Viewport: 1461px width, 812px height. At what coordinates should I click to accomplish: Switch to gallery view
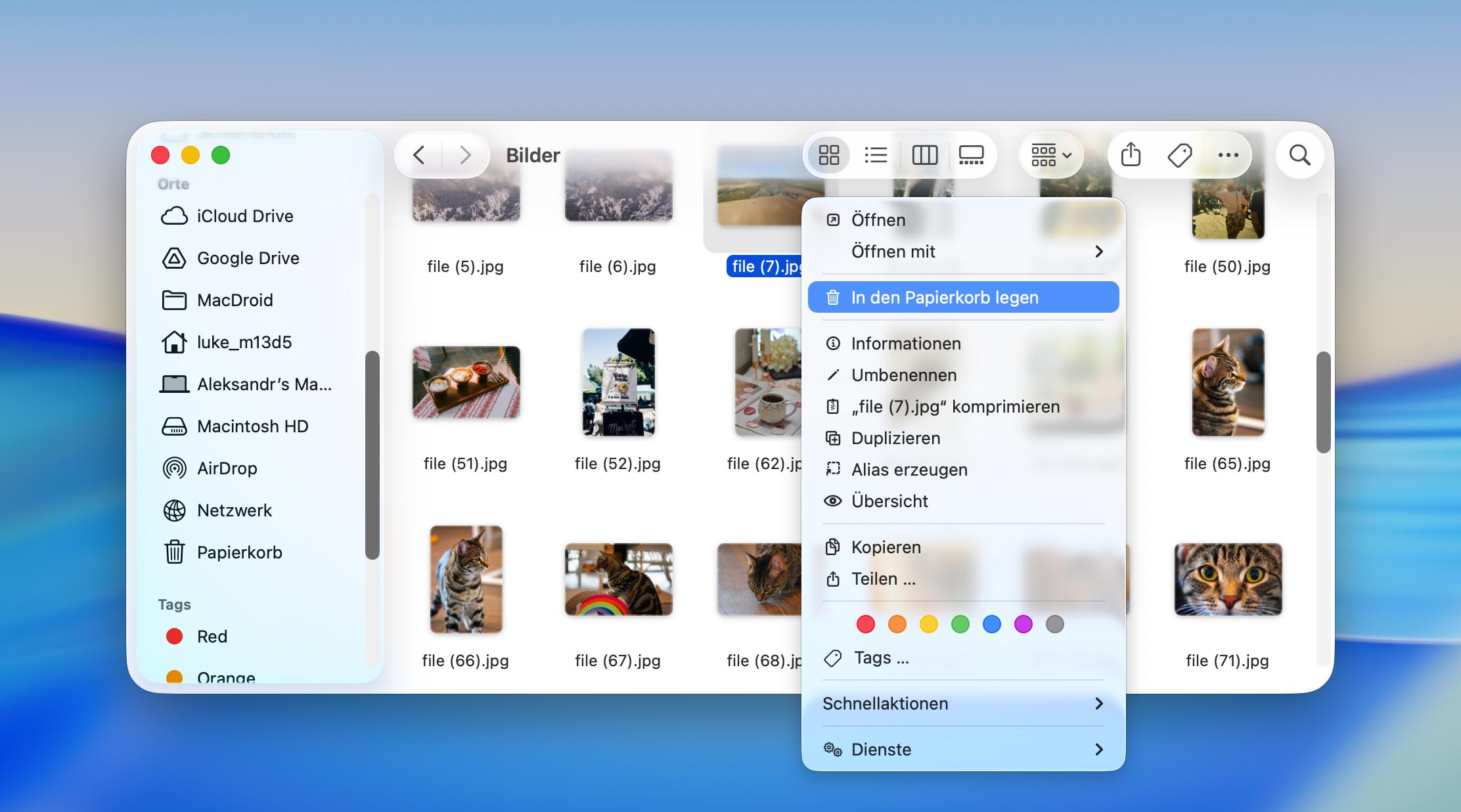click(971, 155)
